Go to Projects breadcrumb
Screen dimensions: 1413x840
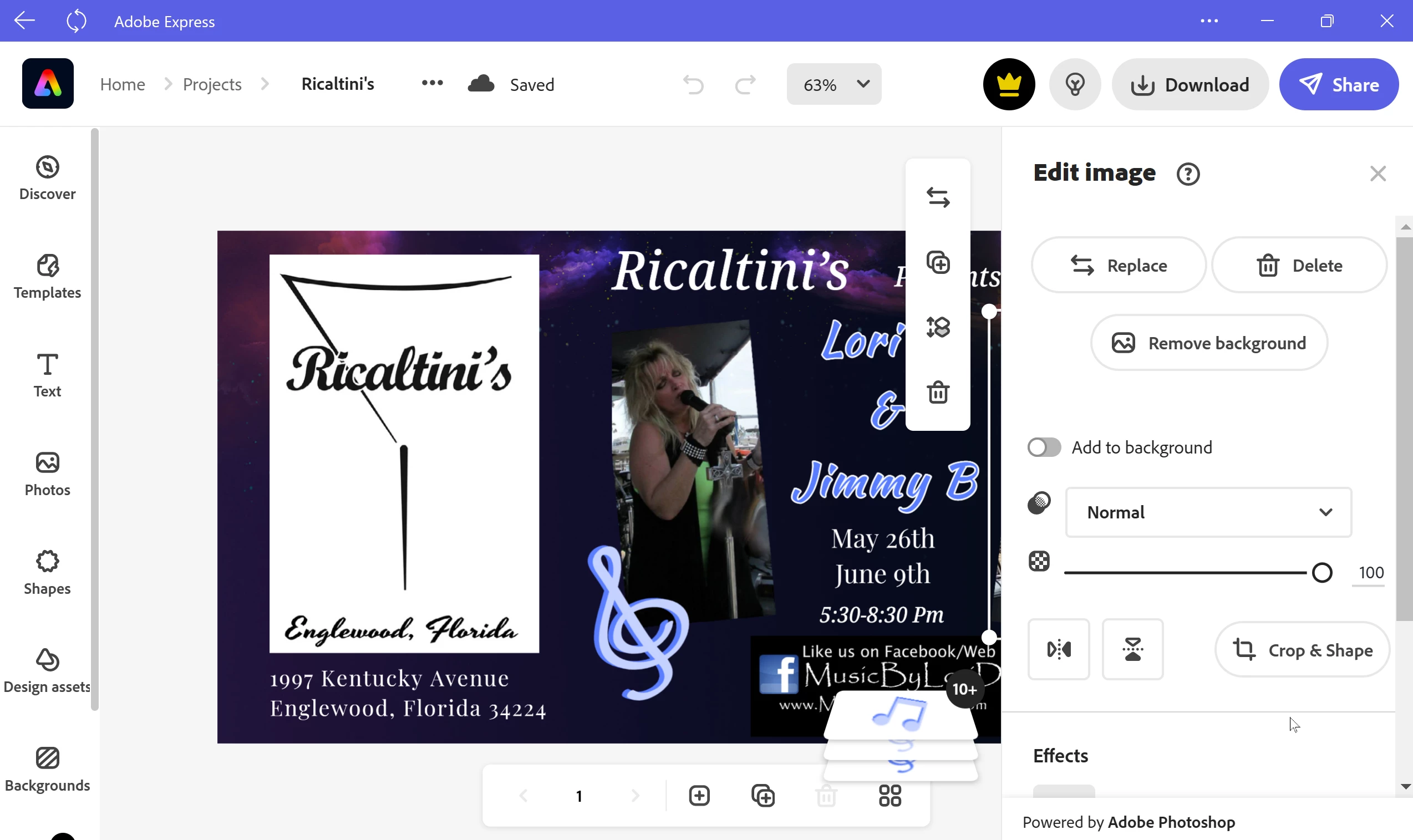click(212, 84)
